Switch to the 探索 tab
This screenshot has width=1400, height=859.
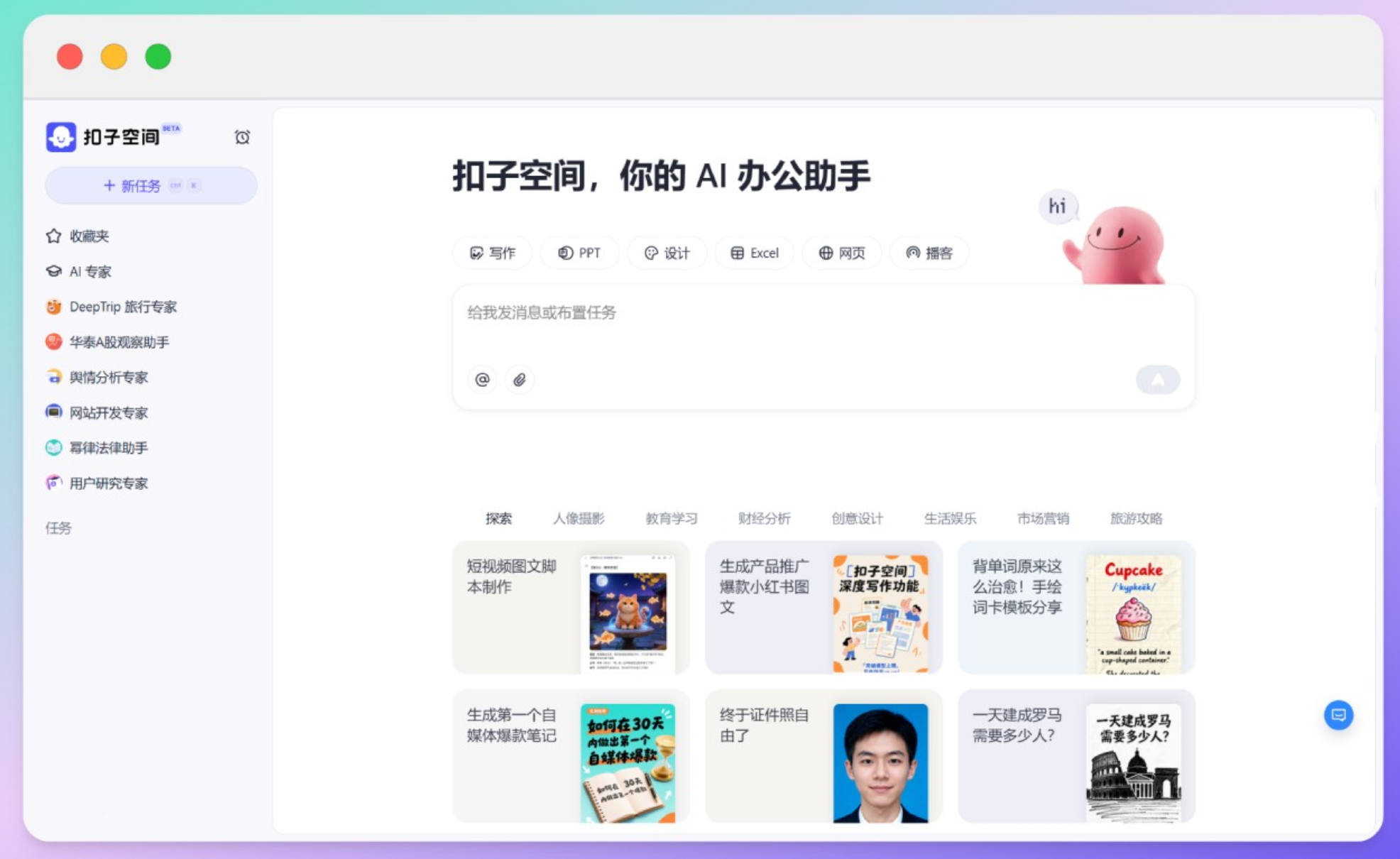(x=498, y=518)
